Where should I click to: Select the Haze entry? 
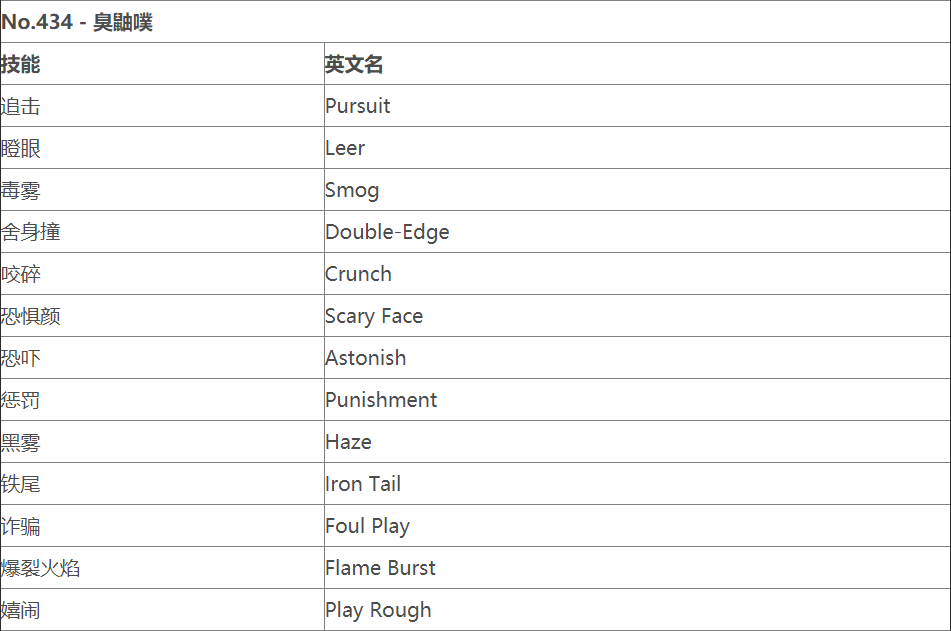pos(348,442)
